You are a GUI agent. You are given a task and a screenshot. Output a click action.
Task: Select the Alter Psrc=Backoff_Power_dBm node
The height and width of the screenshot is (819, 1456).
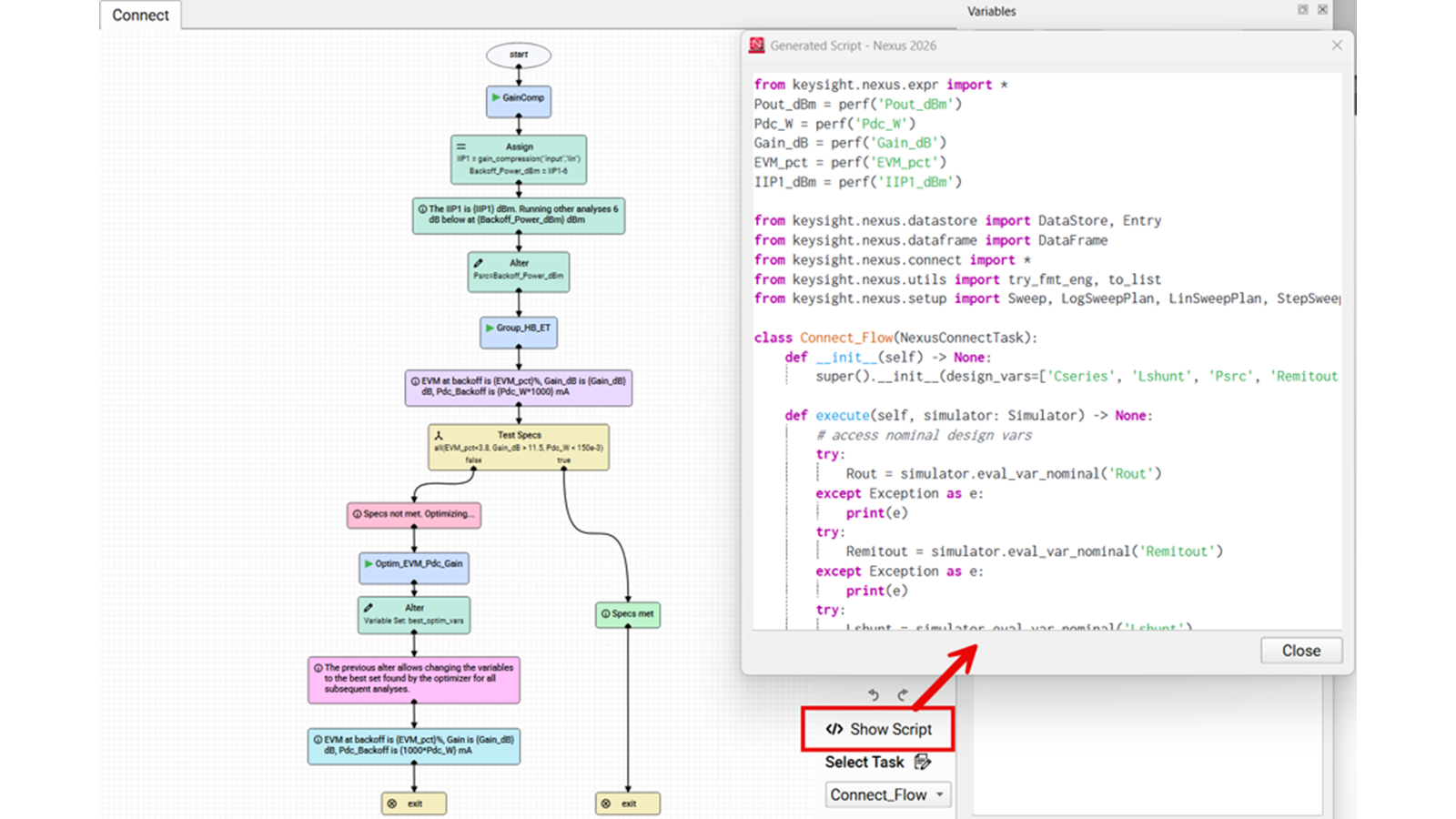coord(519,272)
